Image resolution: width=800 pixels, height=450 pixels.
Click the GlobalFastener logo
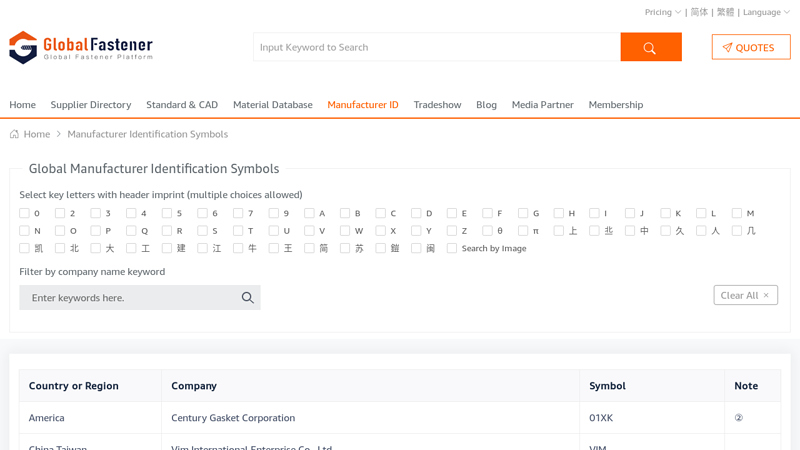coord(81,47)
